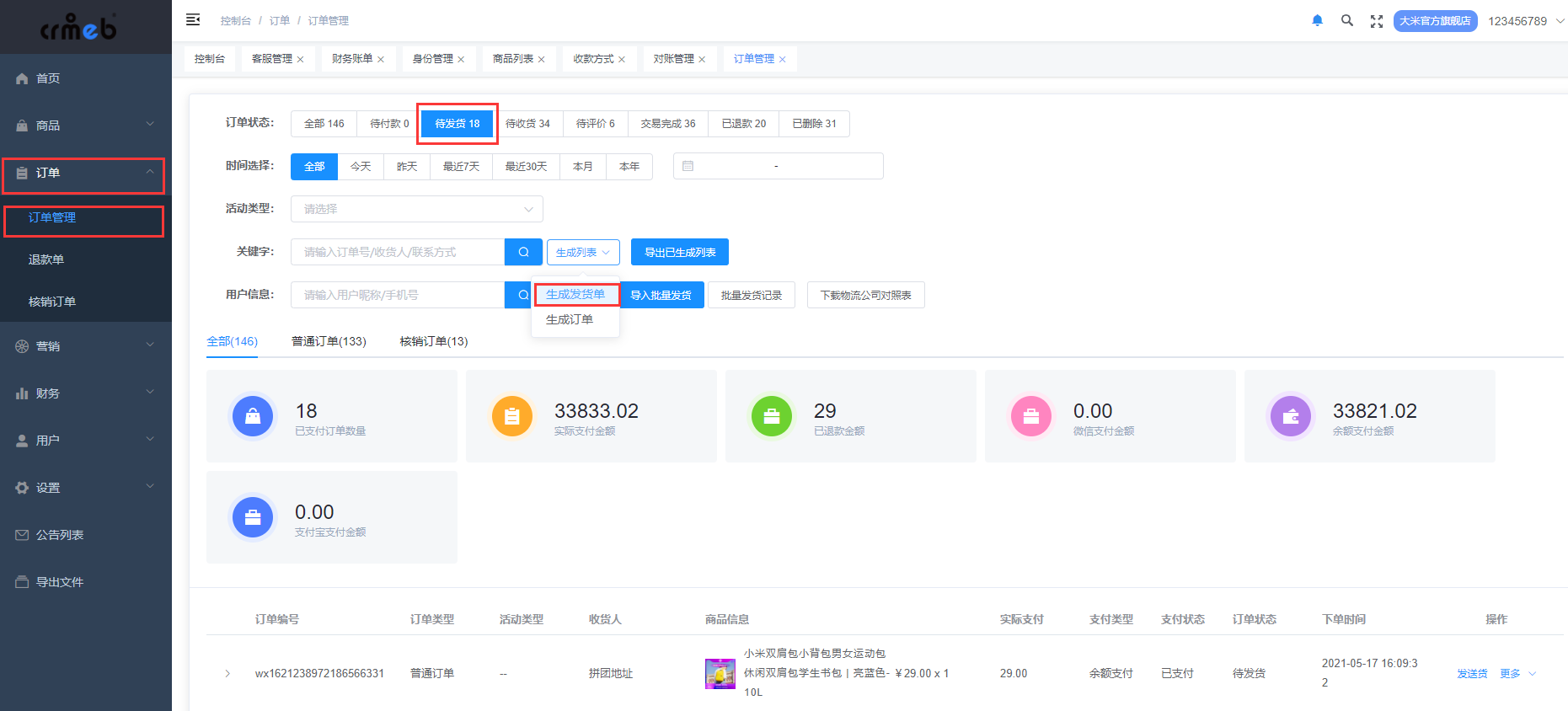This screenshot has height=711, width=1568.
Task: Collapse the sidebar with hamburger icon
Action: 193,19
